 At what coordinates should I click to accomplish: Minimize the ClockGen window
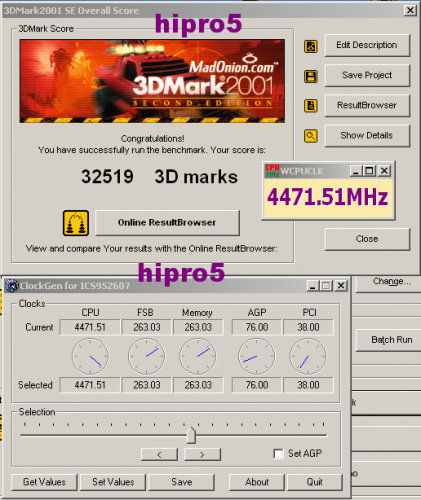[312, 286]
